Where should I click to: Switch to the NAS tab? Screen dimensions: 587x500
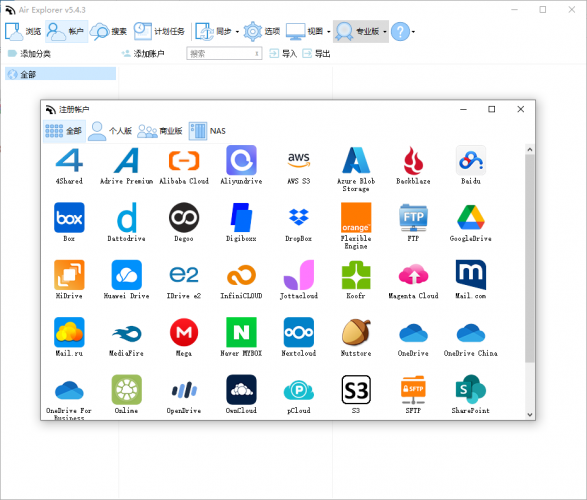click(207, 131)
